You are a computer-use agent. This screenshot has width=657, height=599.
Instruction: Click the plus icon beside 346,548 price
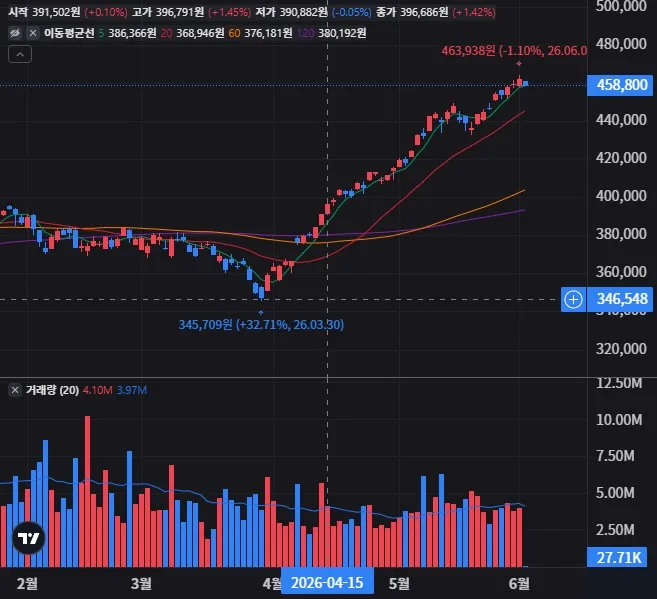[573, 300]
